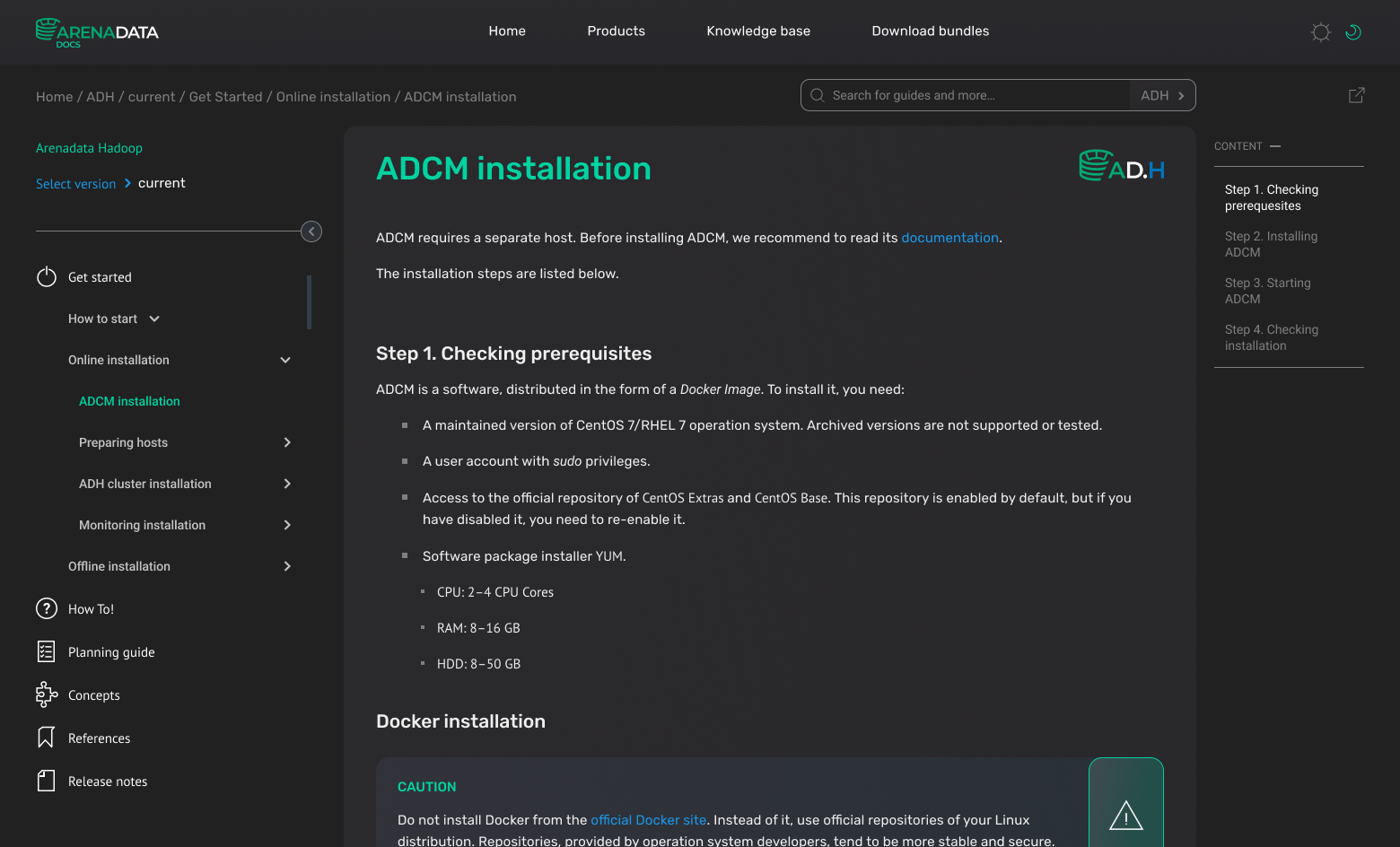Open the Home menu item
Viewport: 1400px width, 847px height.
(507, 31)
